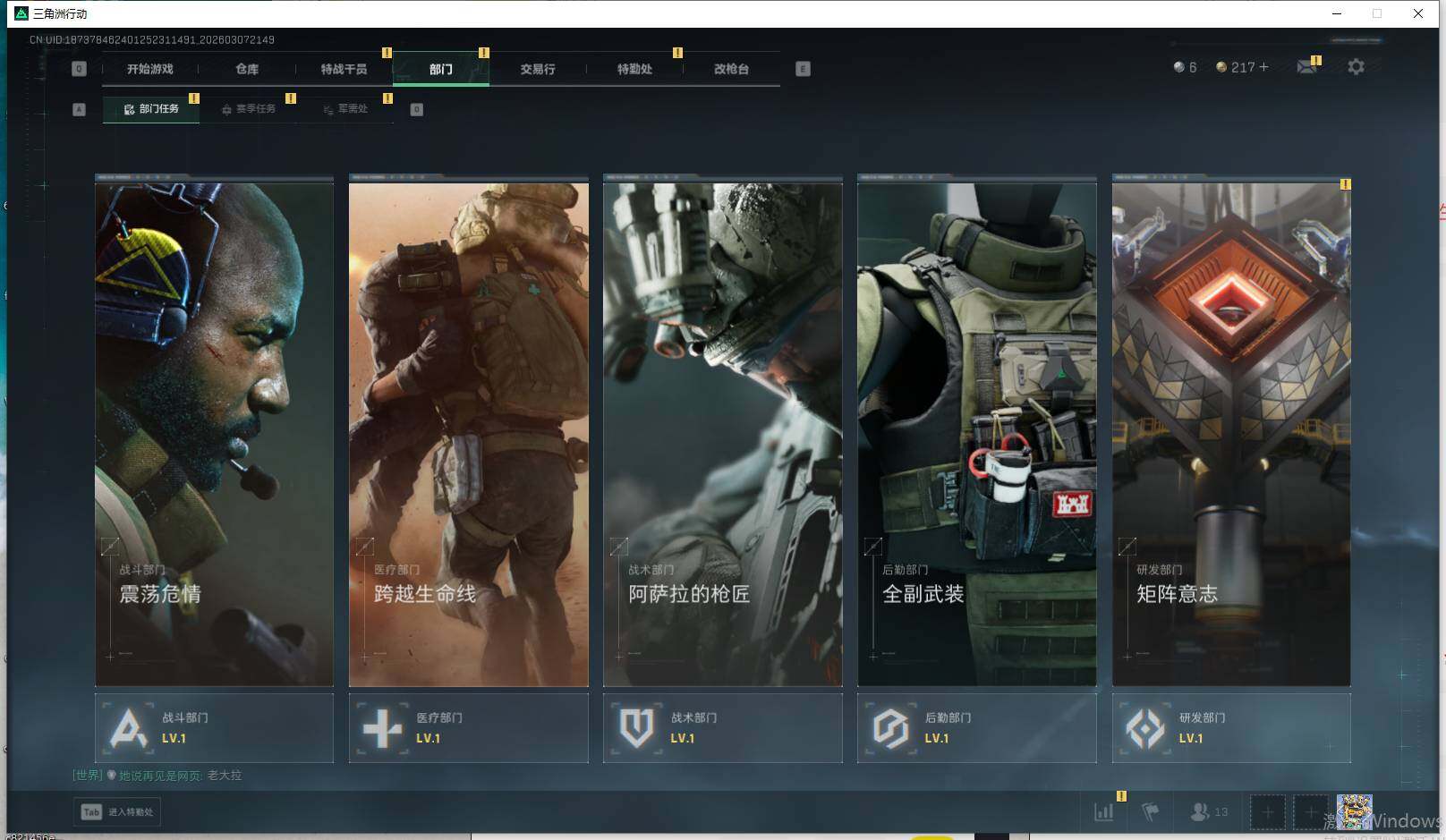This screenshot has height=840, width=1446.
Task: Click the gold coin icon beside 217
Action: (x=1221, y=67)
